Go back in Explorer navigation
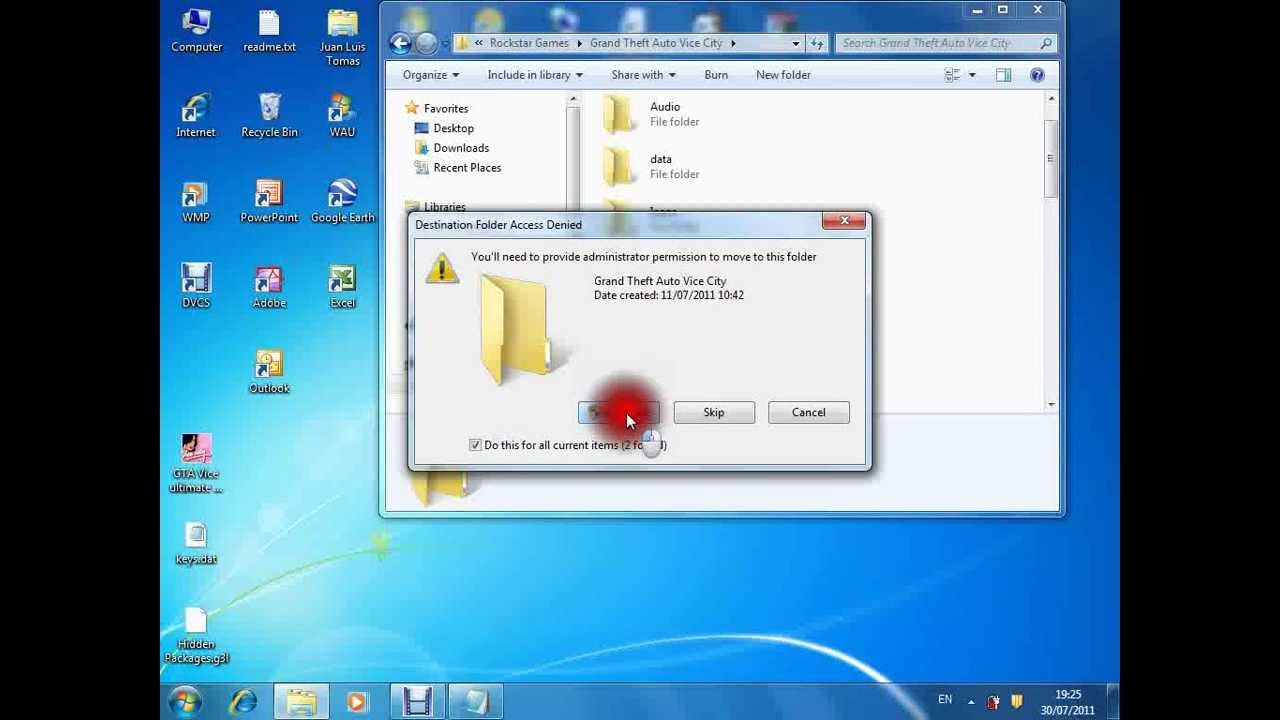This screenshot has height=720, width=1280. (400, 43)
